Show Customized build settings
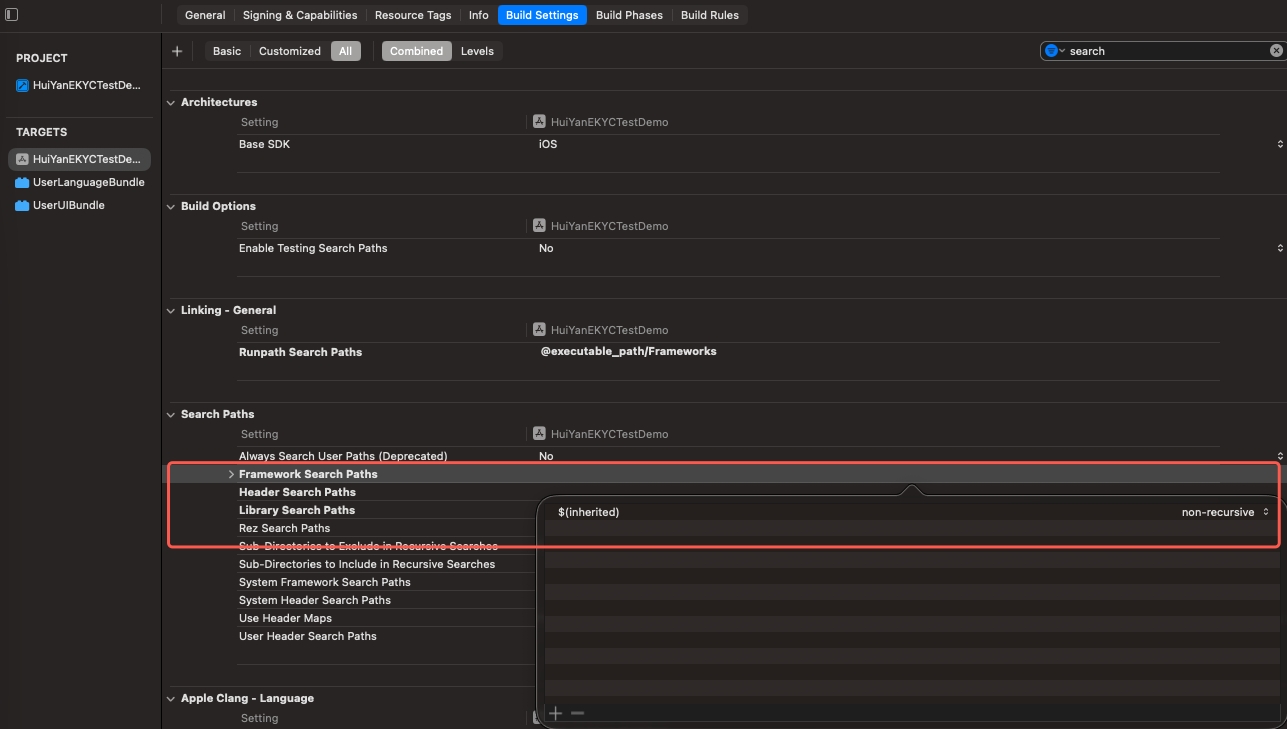The width and height of the screenshot is (1287, 729). [290, 51]
